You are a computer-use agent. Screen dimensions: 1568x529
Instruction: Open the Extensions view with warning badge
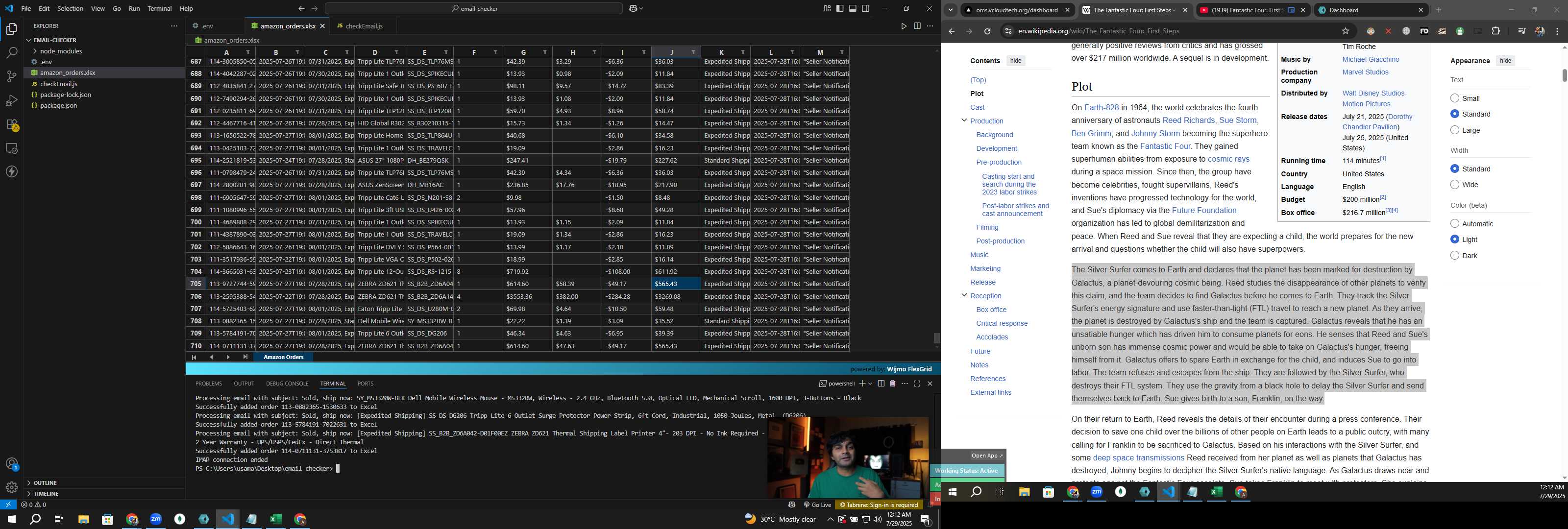[12, 125]
